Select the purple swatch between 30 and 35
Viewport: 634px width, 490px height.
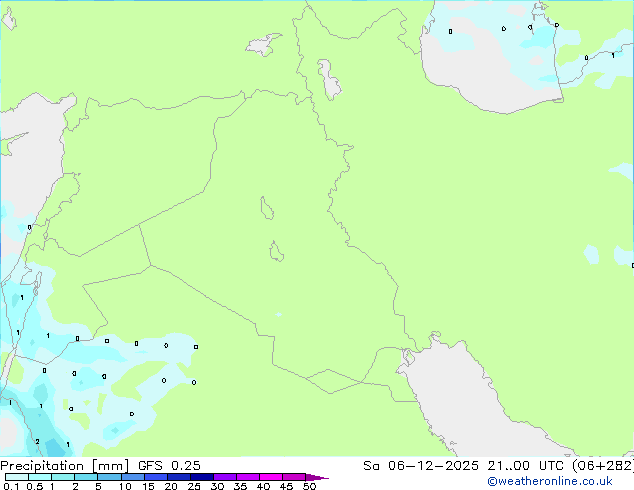point(225,477)
